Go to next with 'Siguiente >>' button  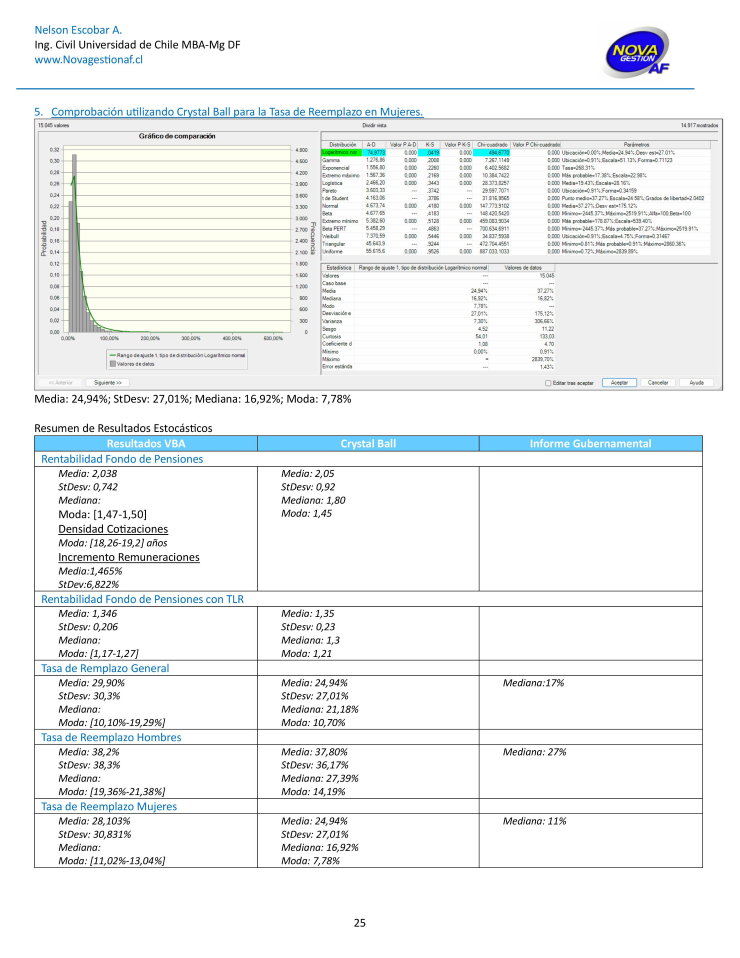pos(107,382)
